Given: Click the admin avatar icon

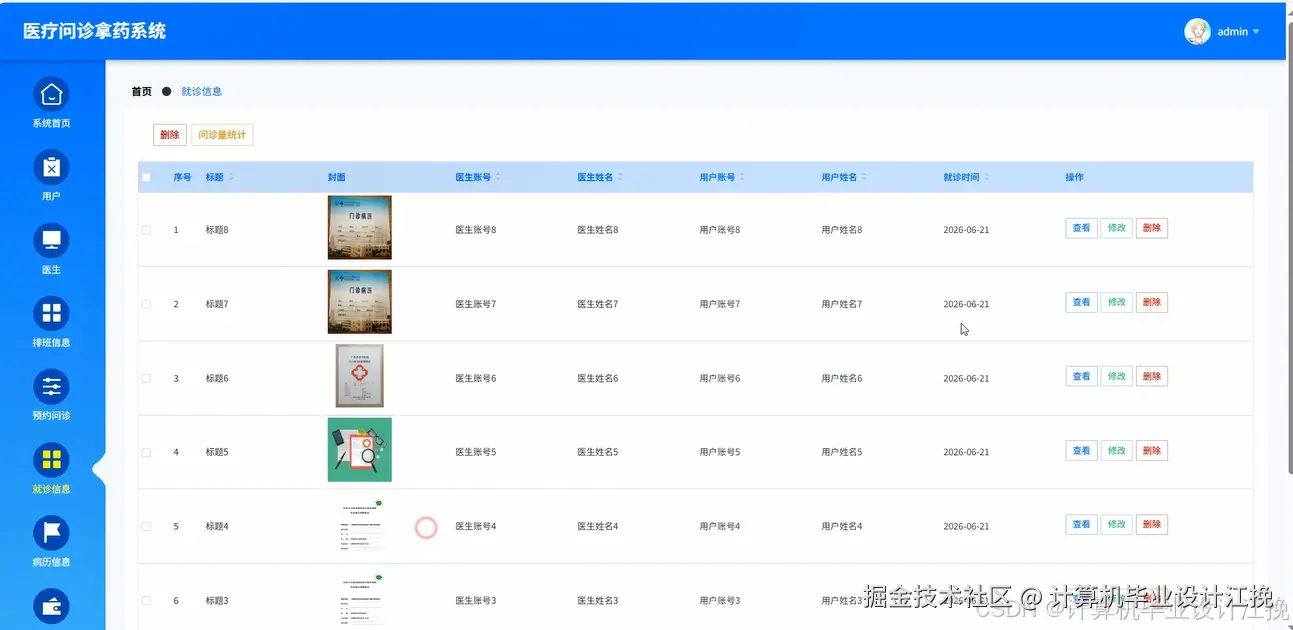Looking at the screenshot, I should (1197, 31).
